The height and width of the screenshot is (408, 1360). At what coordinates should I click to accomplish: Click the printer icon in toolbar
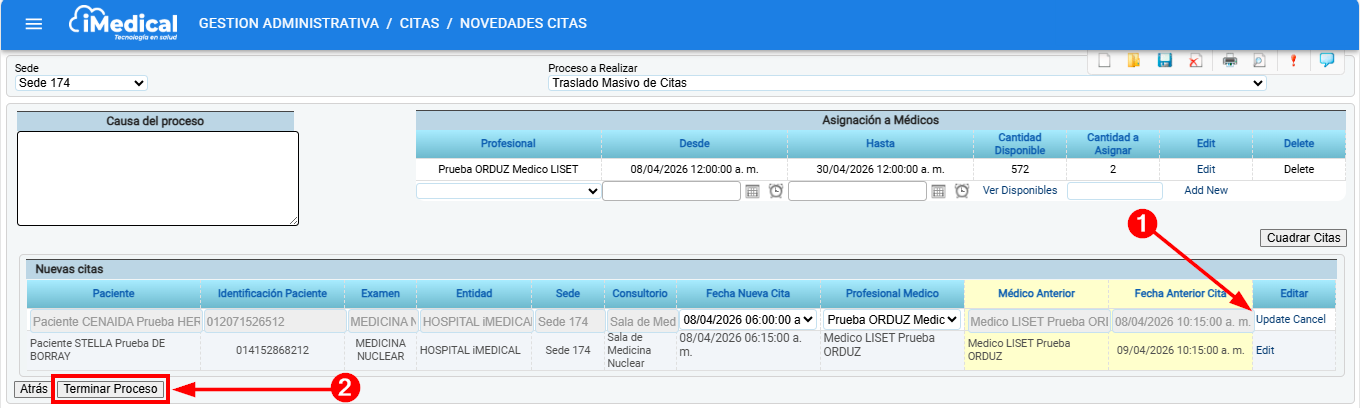pyautogui.click(x=1230, y=60)
